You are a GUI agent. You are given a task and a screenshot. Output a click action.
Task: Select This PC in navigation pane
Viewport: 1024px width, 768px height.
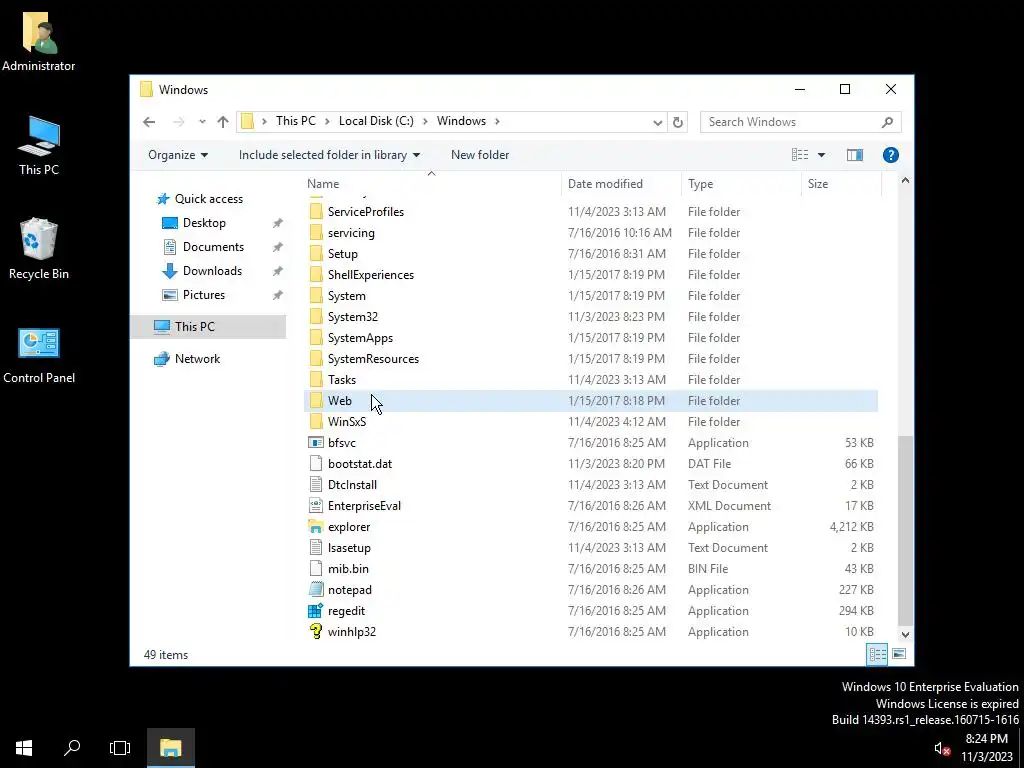(208, 327)
